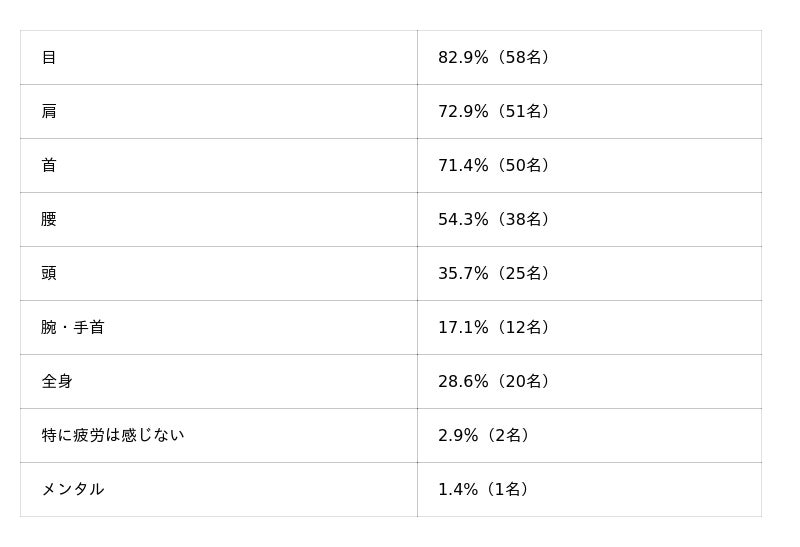Viewport: 800px width, 547px height.
Task: Select the メンタル row label
Action: 72,490
